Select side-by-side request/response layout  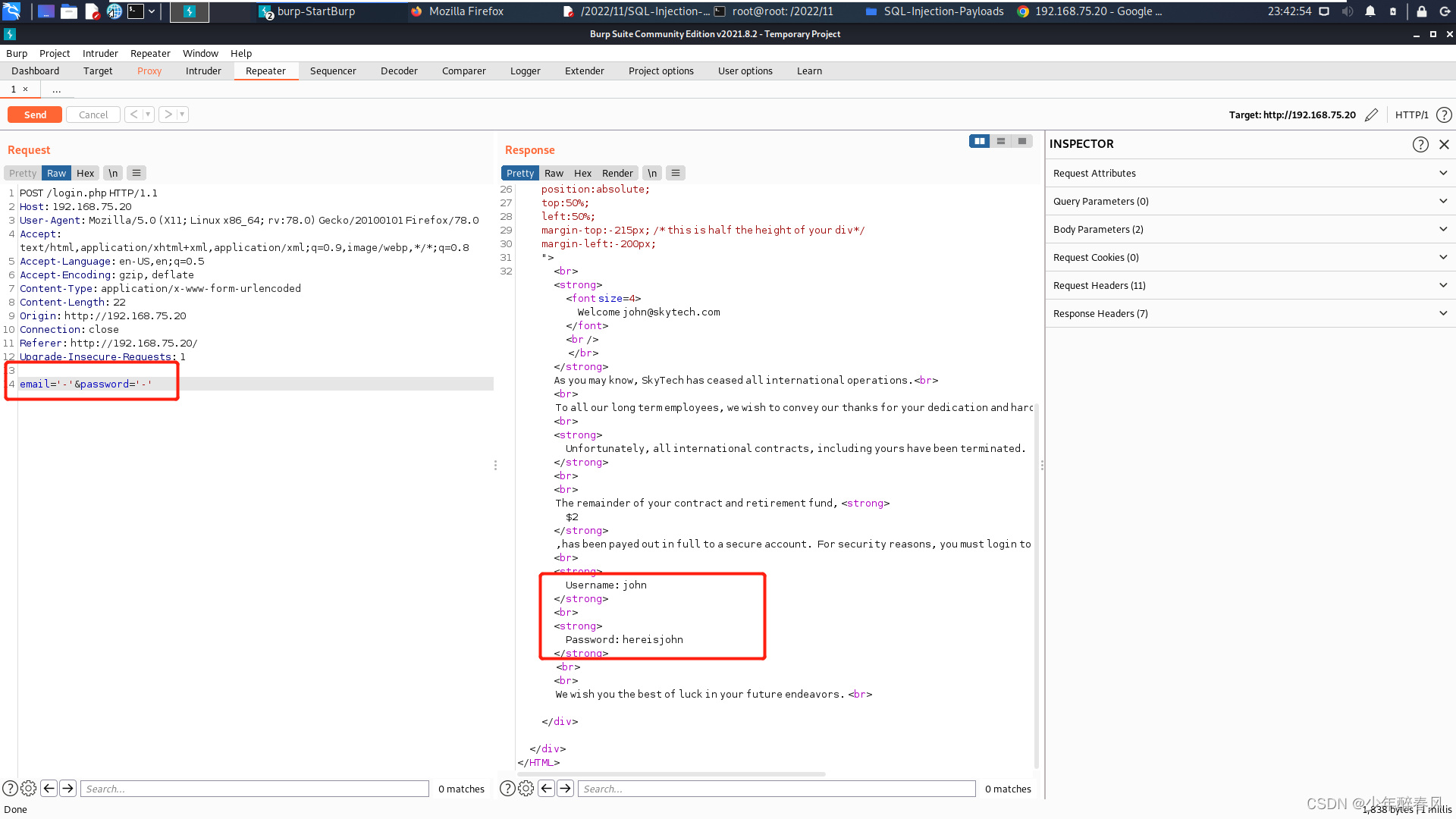click(979, 141)
